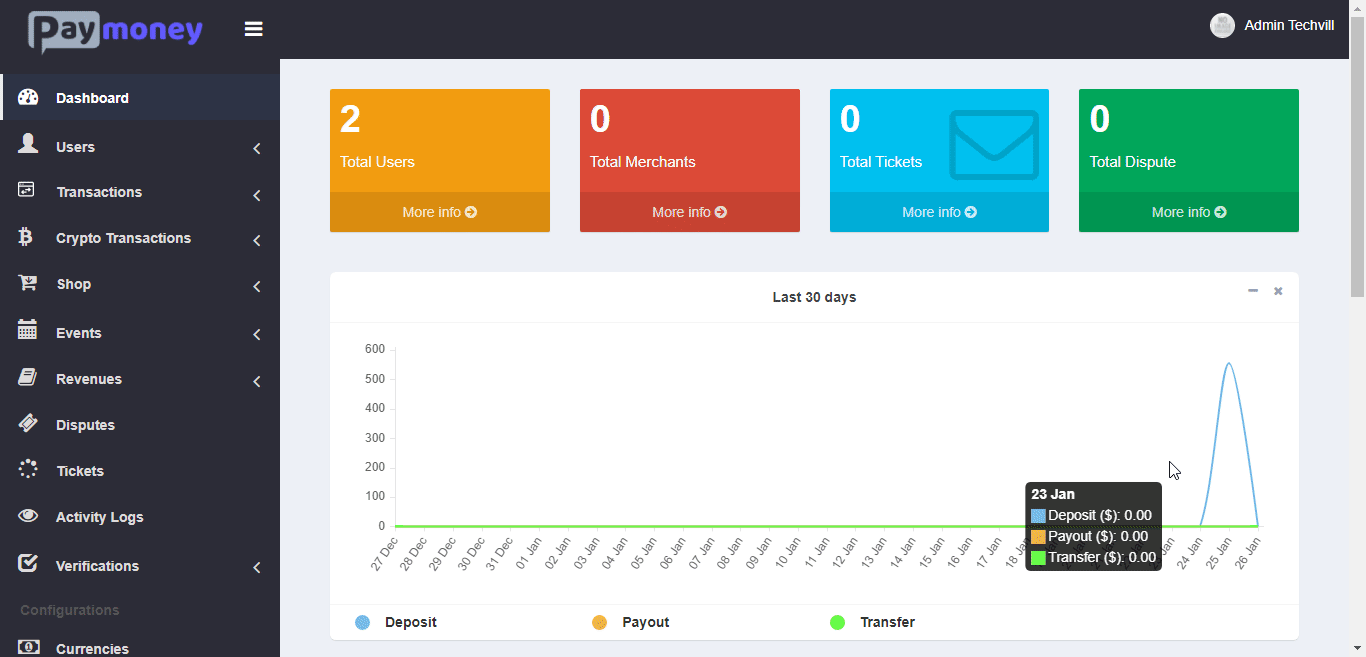Expand the Verifications submenu chevron
The image size is (1366, 657).
pyautogui.click(x=257, y=567)
